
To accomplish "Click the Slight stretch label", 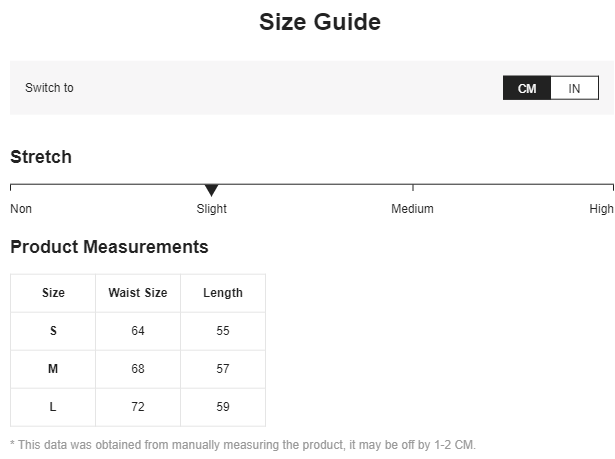I will coord(211,209).
